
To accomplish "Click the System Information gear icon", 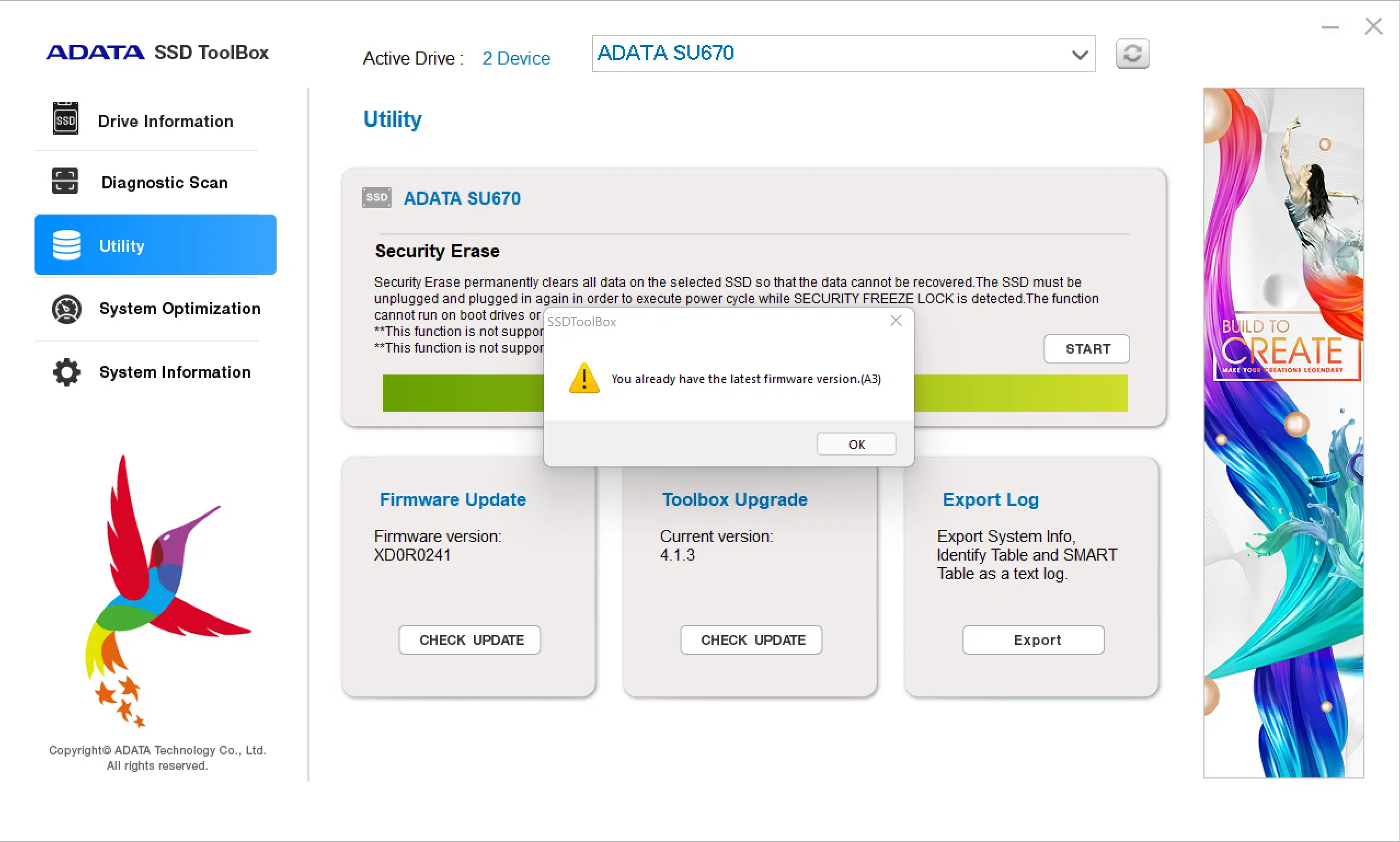I will (x=66, y=372).
